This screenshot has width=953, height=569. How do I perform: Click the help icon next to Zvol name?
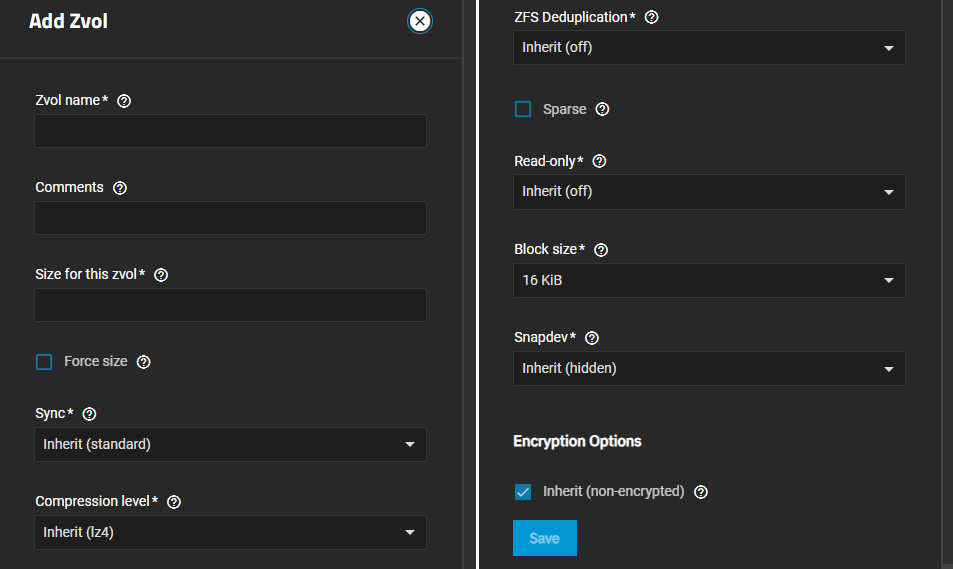coord(125,101)
